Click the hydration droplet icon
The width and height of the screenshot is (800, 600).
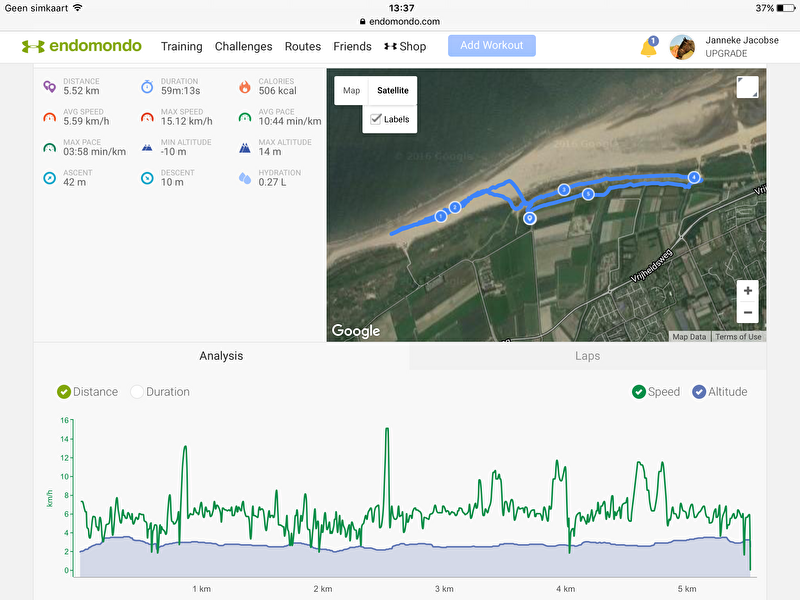pos(245,178)
